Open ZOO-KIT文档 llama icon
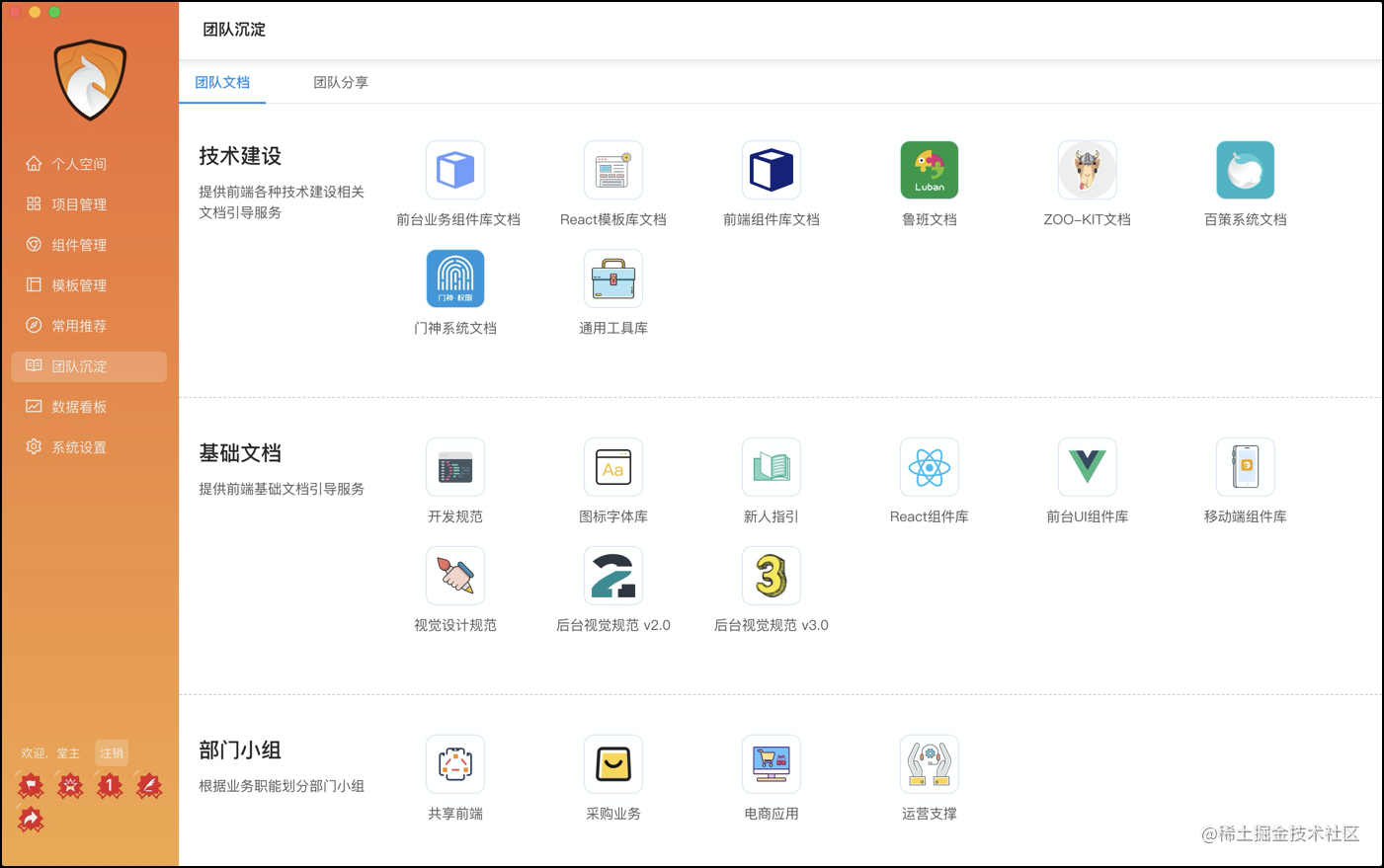The image size is (1384, 868). click(x=1088, y=170)
